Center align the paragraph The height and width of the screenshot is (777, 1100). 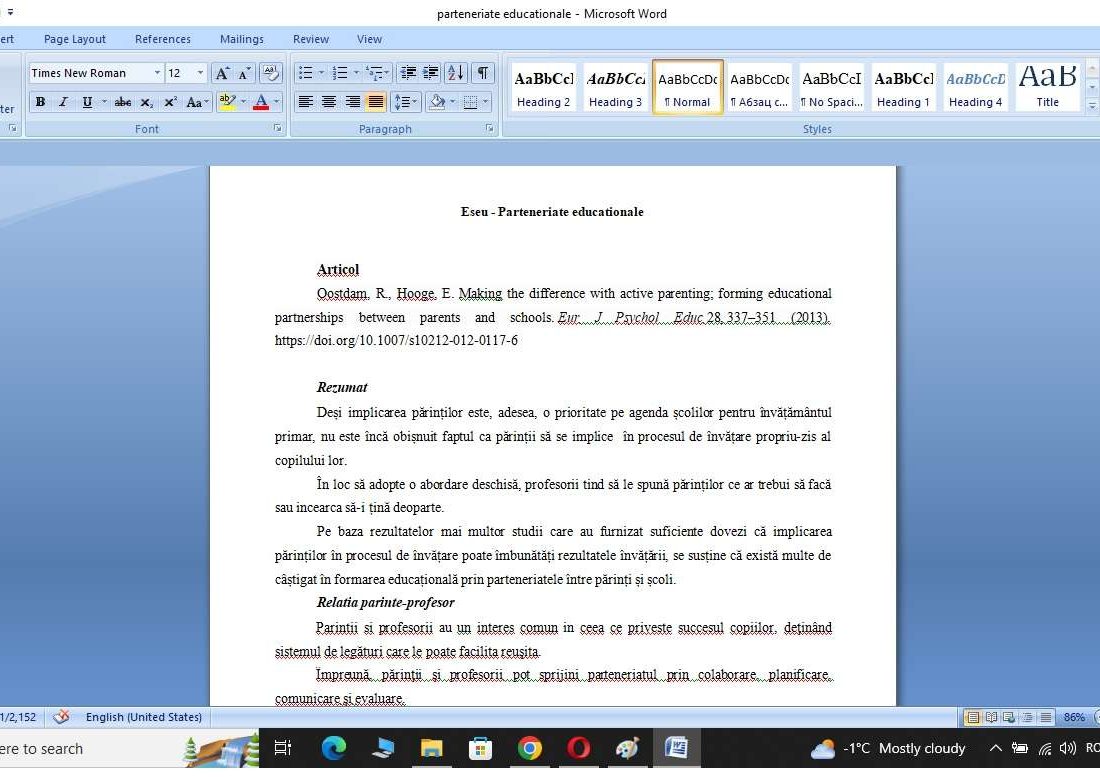[328, 102]
